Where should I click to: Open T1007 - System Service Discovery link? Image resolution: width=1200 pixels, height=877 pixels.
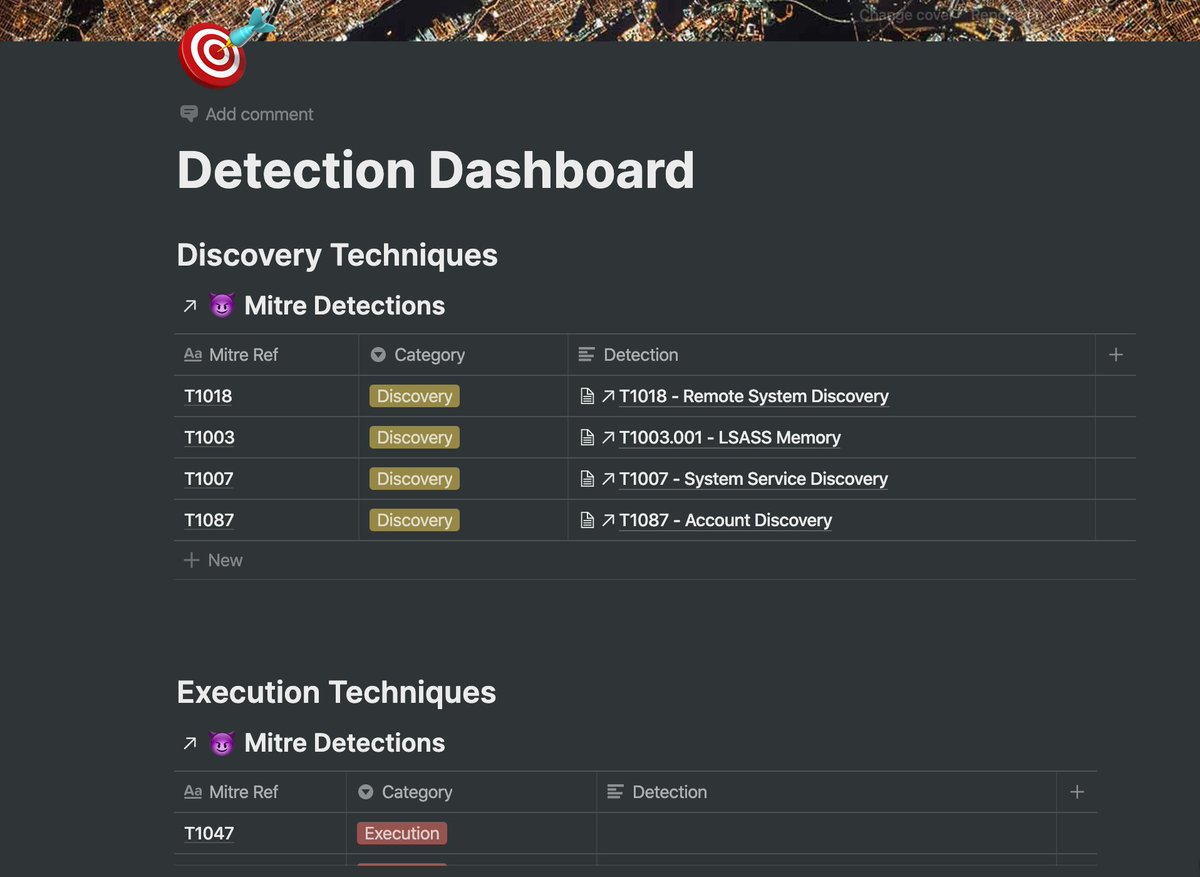(x=753, y=479)
